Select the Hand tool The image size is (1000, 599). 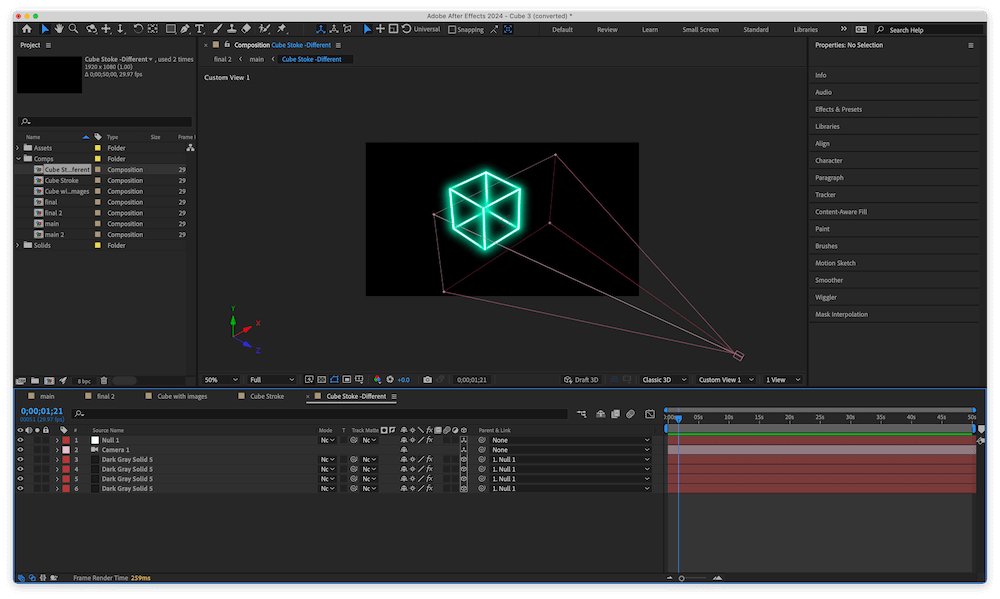(59, 29)
